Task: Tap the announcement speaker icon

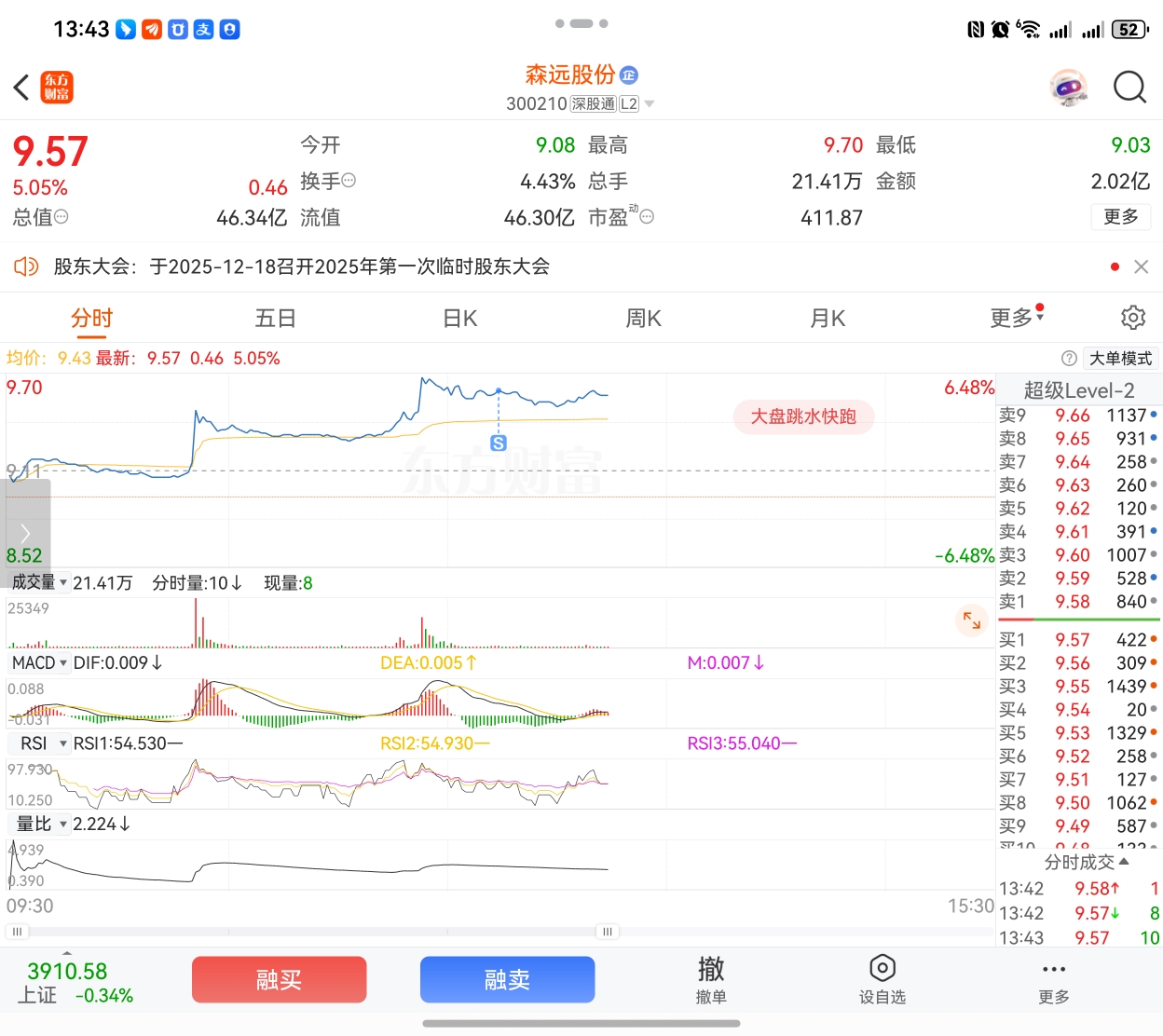Action: tap(26, 266)
